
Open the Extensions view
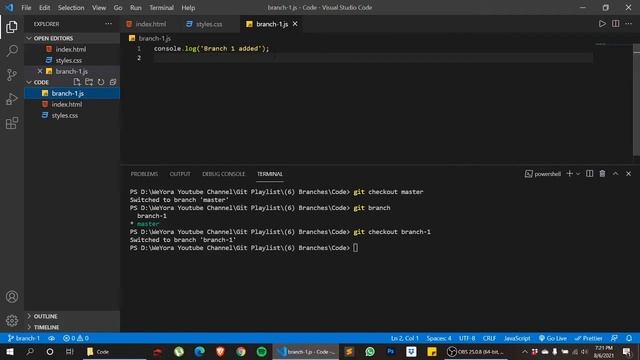12,123
